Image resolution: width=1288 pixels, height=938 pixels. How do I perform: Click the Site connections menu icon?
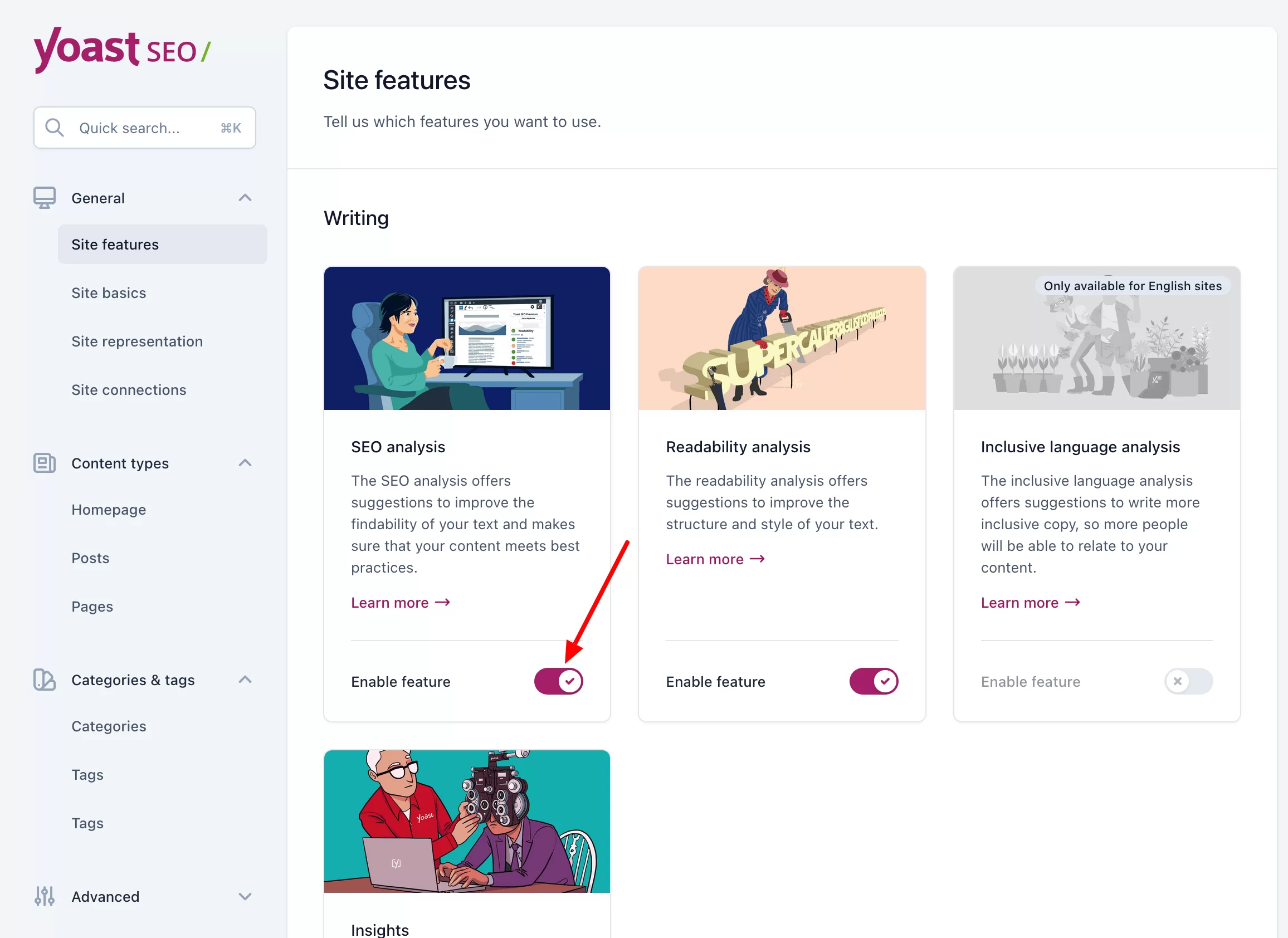(x=129, y=390)
